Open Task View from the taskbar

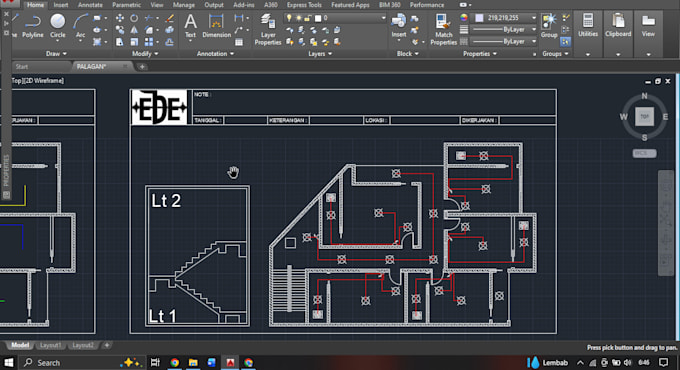(155, 363)
